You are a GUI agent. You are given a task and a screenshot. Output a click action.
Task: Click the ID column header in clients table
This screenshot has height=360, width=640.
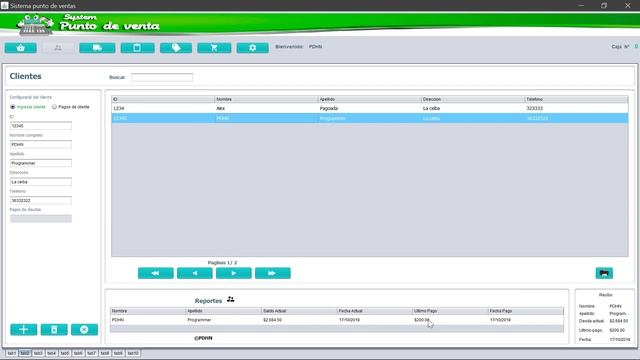point(163,99)
